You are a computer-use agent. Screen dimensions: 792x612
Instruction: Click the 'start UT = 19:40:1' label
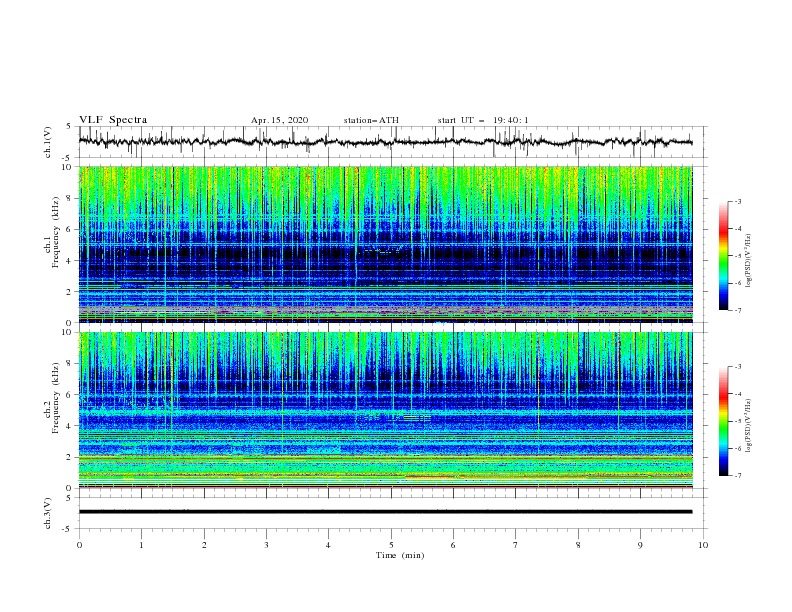[x=483, y=120]
